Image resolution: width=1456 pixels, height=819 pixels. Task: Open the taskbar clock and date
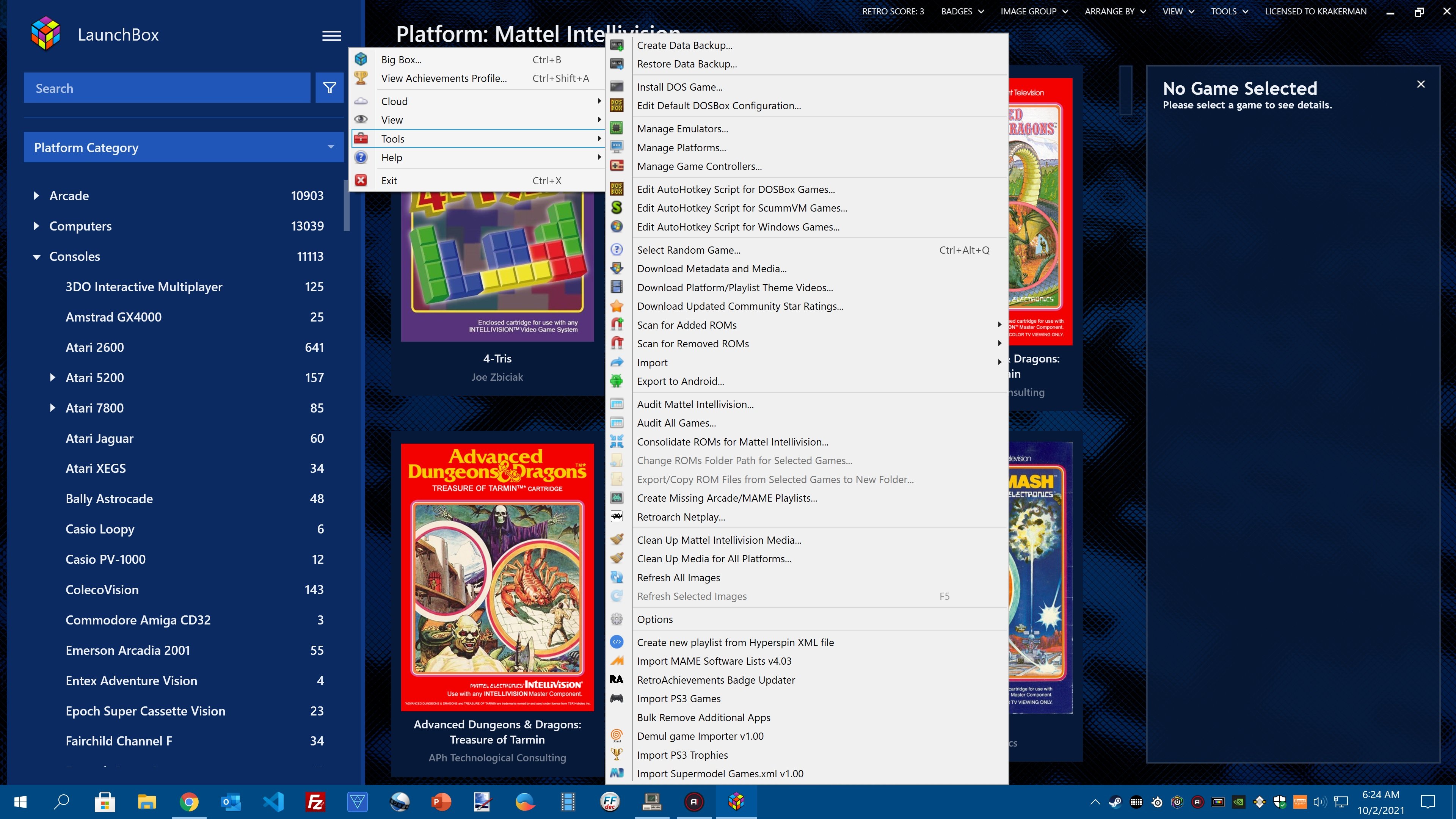click(1380, 802)
